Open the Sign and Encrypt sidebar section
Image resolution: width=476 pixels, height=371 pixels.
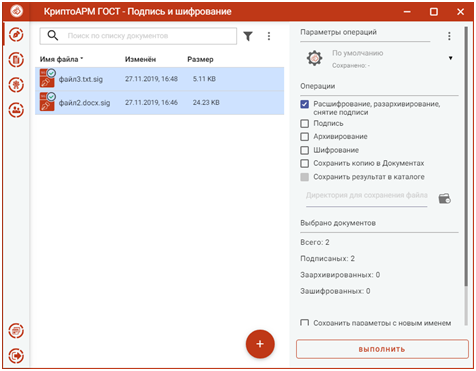(x=16, y=35)
